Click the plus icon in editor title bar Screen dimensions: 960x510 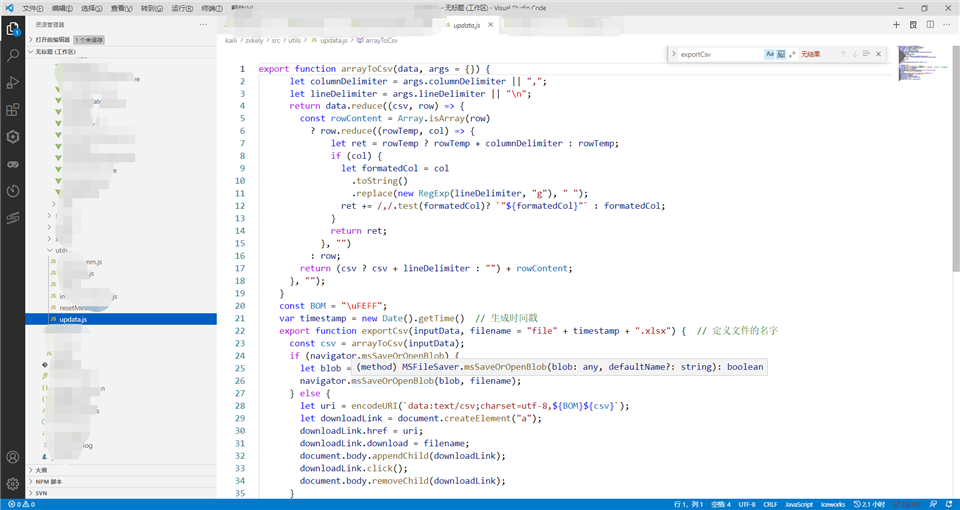coord(896,24)
